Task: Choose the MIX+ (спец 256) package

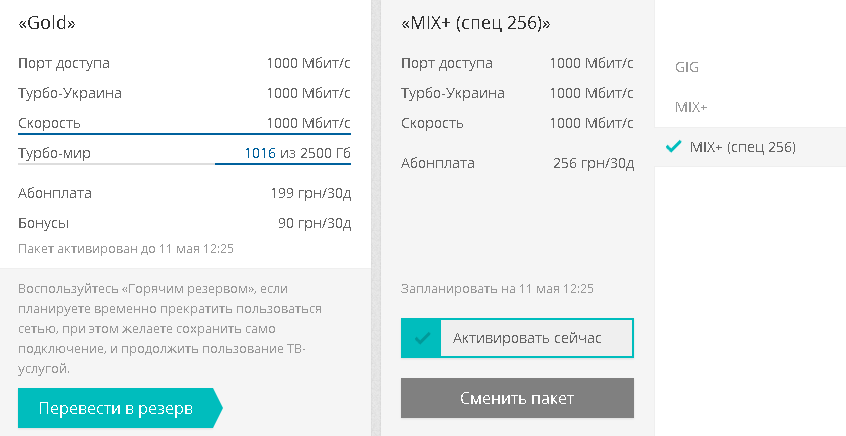Action: pos(742,147)
